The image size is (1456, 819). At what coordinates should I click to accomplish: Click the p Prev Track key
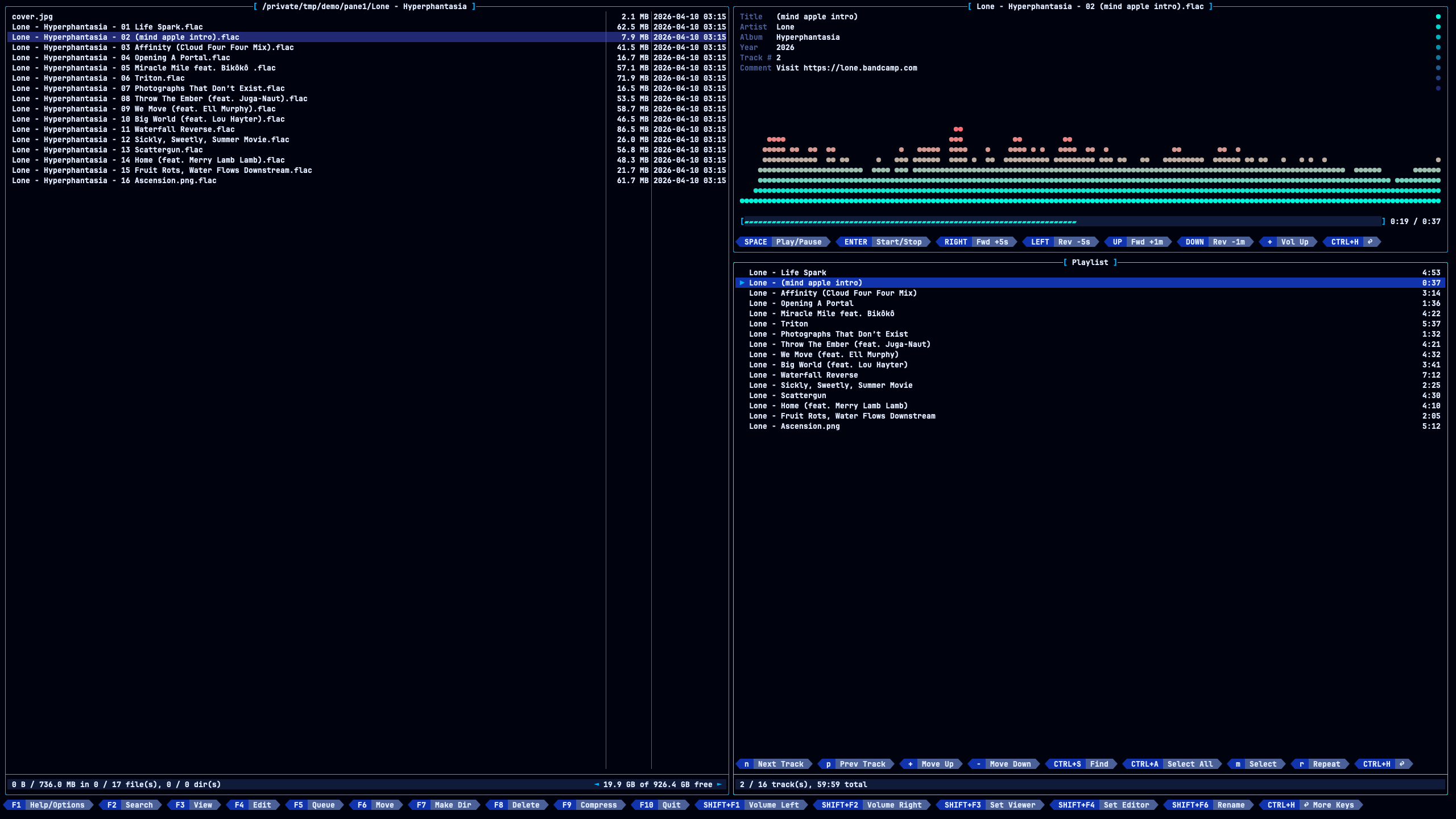click(856, 764)
